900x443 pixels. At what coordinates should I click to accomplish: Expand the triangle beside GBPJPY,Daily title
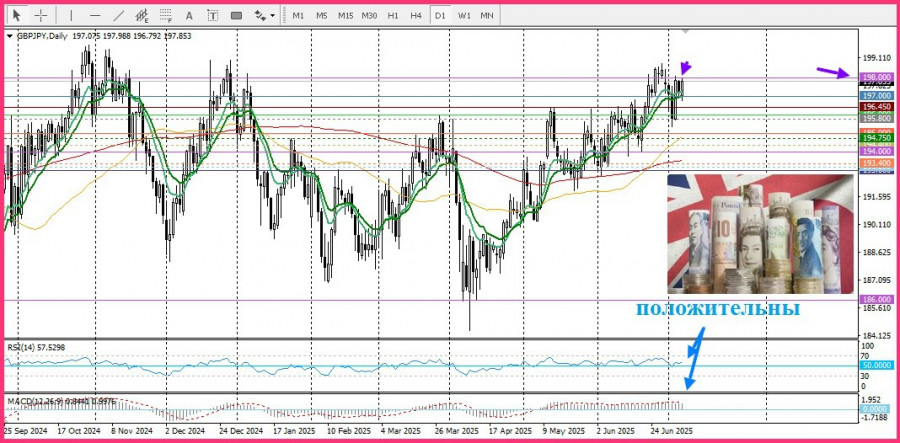click(x=9, y=36)
